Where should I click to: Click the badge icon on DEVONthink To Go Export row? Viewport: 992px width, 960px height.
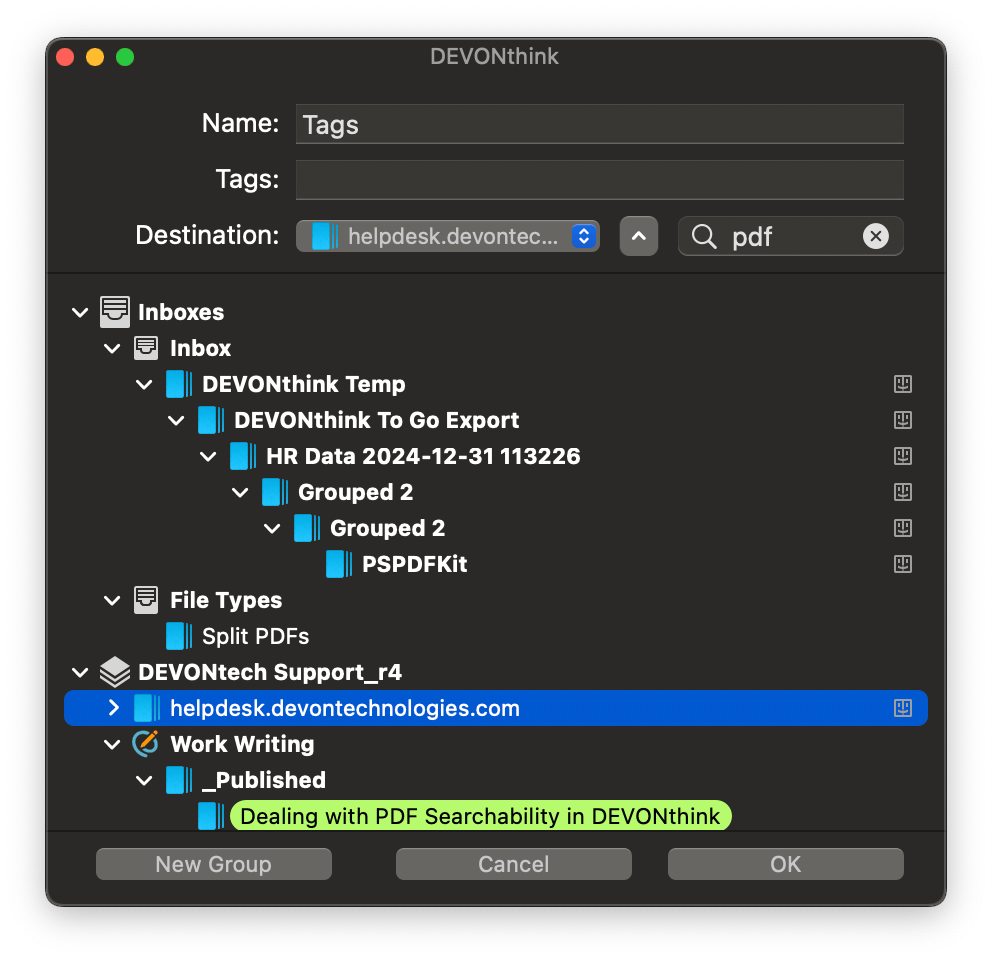coord(903,420)
